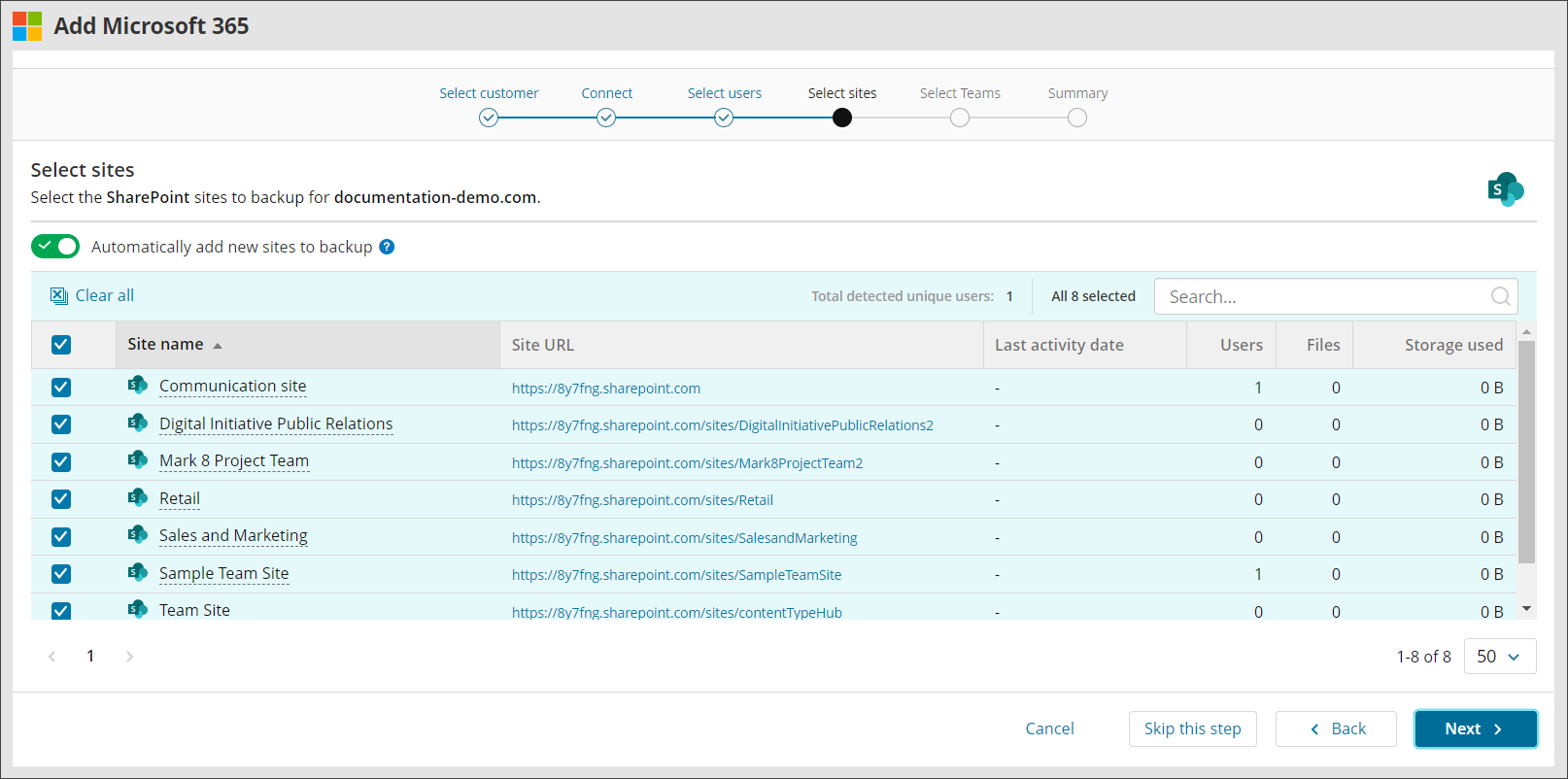The image size is (1568, 779).
Task: Uncheck the select-all header checkbox
Action: click(x=61, y=345)
